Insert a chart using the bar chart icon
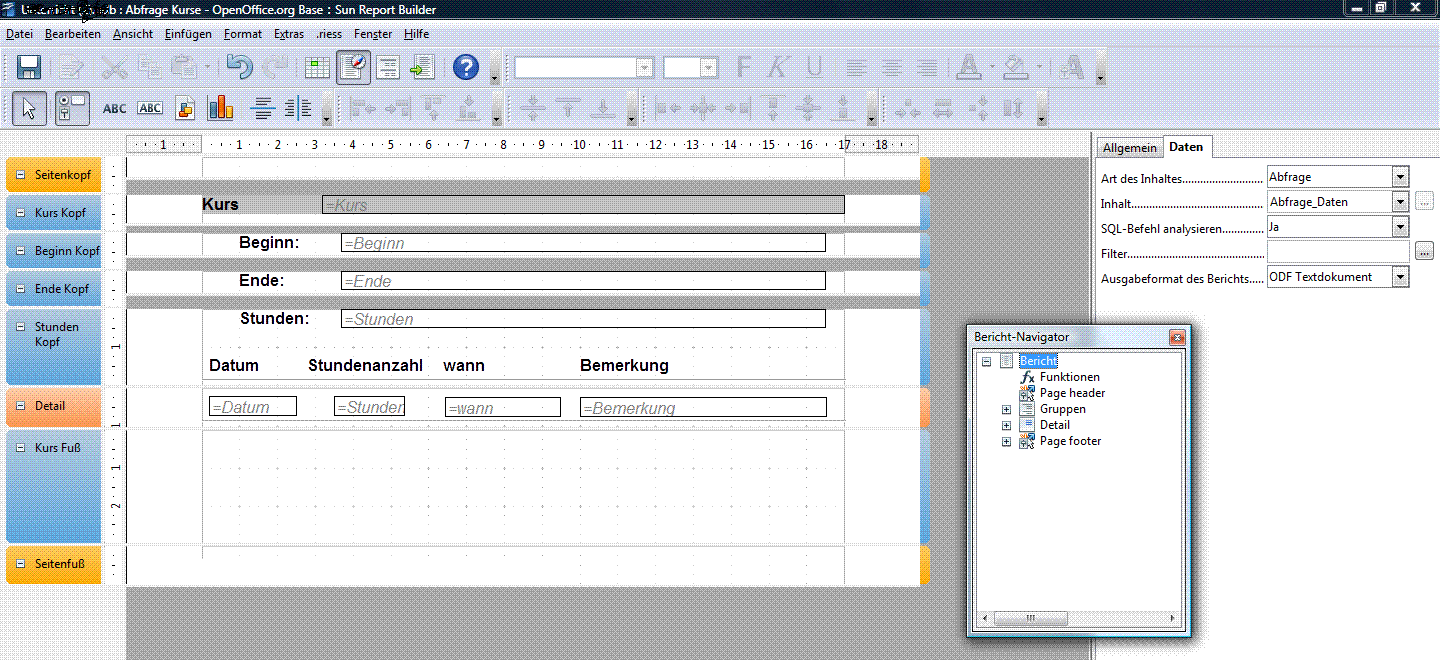This screenshot has width=1440, height=660. (220, 108)
